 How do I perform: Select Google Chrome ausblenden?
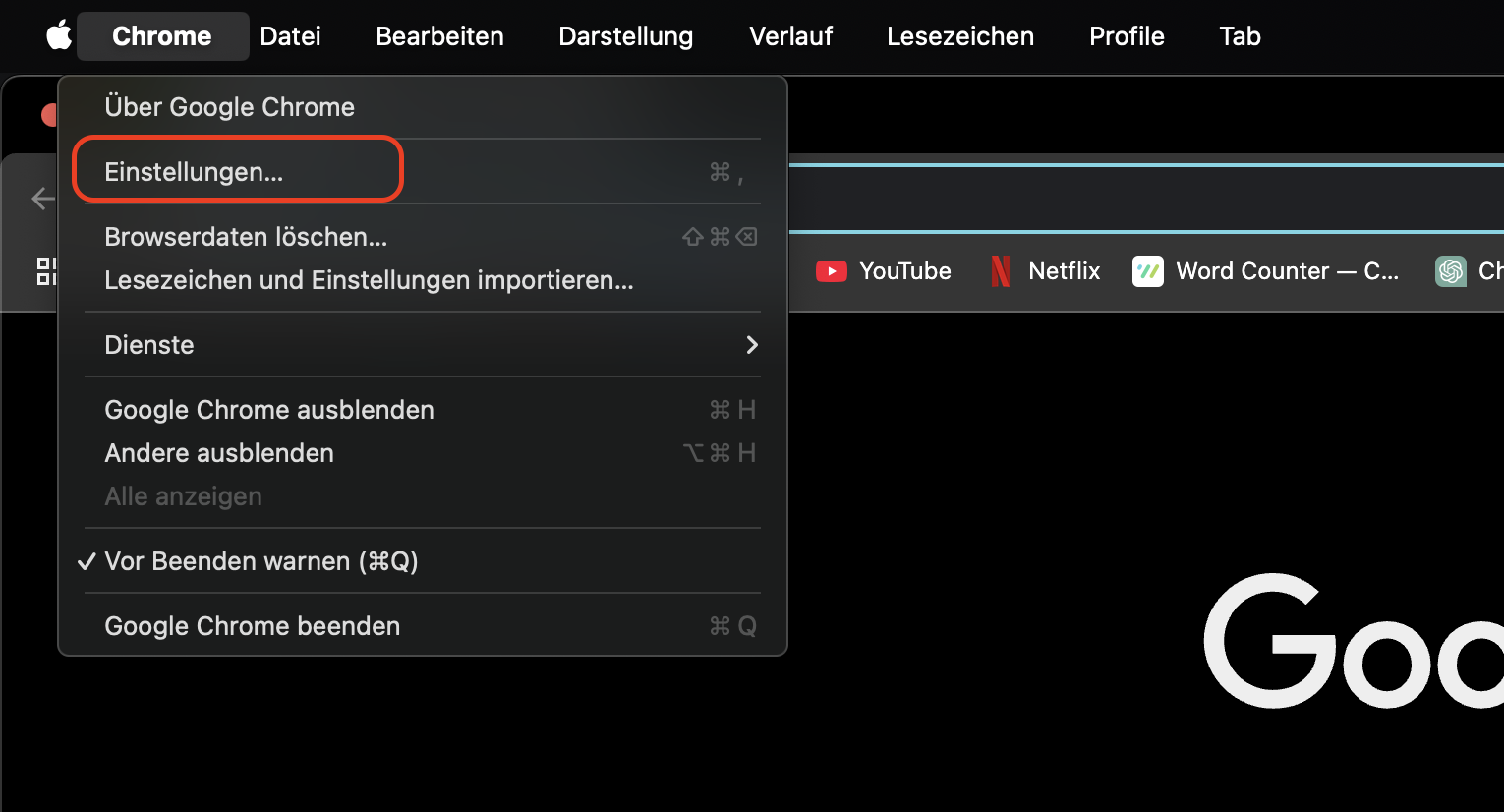[x=269, y=409]
